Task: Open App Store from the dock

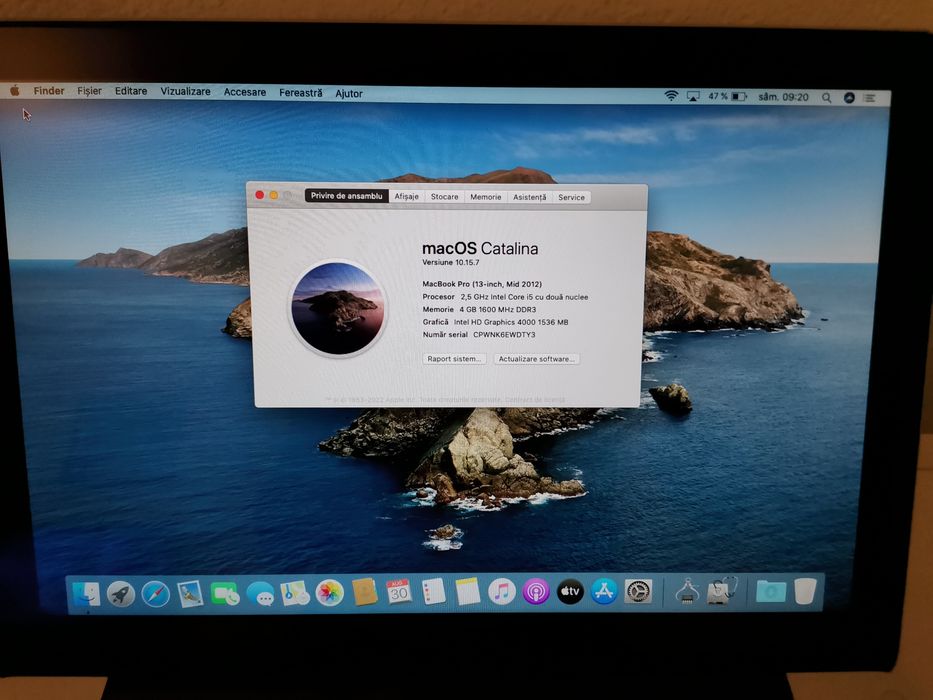Action: tap(604, 591)
